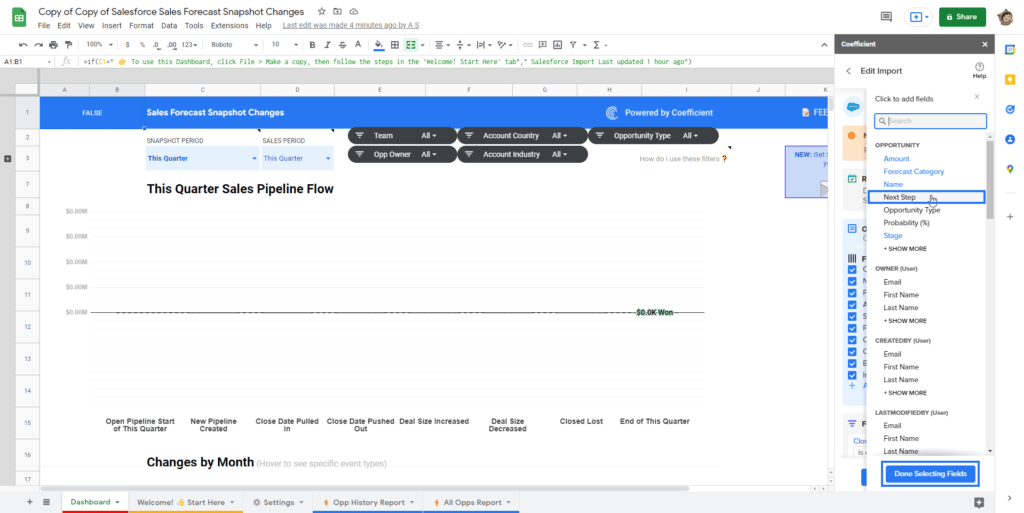This screenshot has width=1024, height=513.
Task: Open the Account Industry filter dropdown
Action: 522,155
